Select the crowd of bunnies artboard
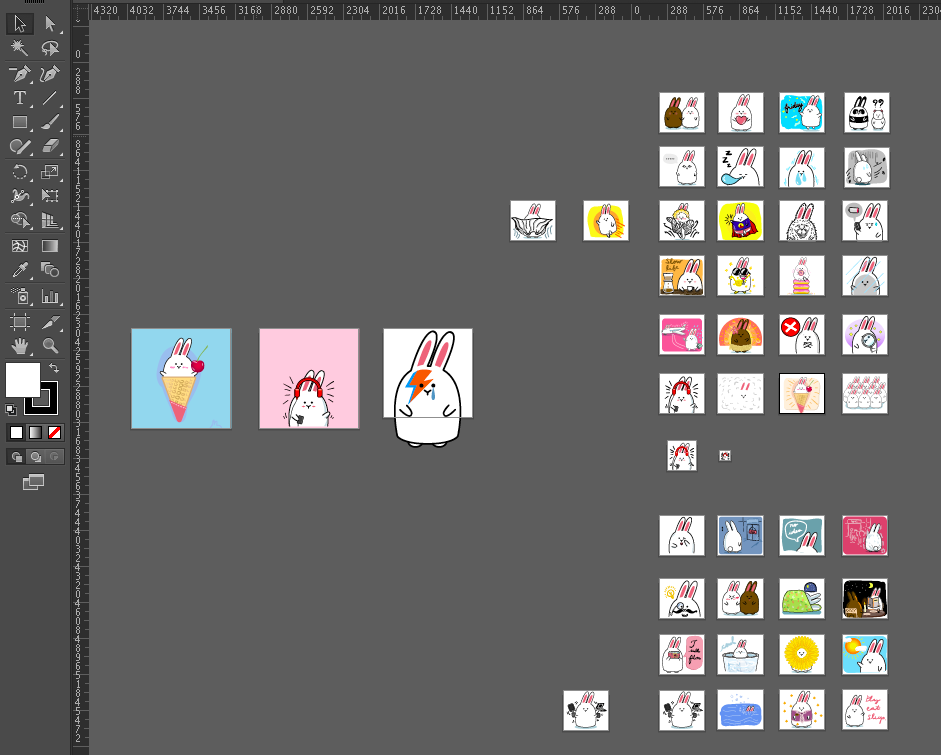 (x=865, y=394)
